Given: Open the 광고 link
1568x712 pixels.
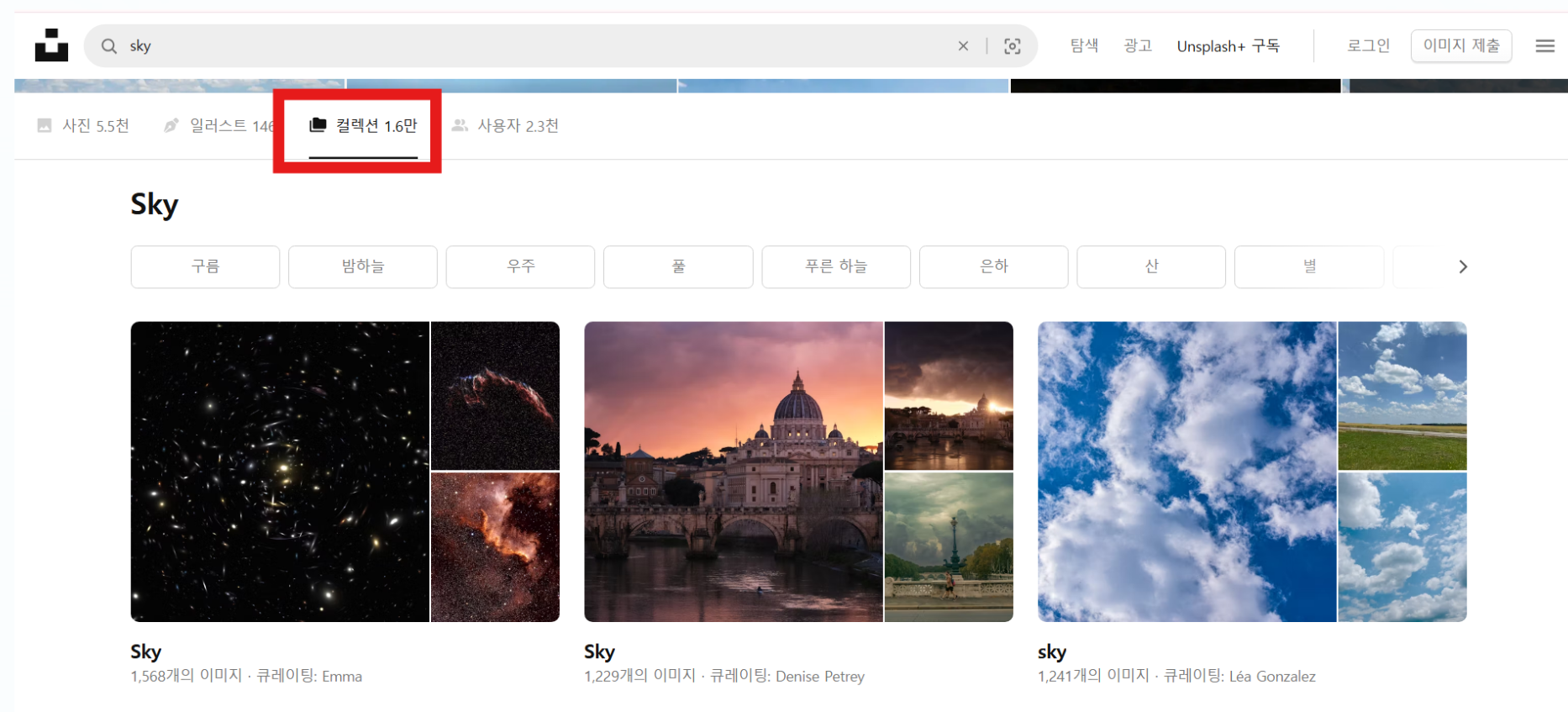Looking at the screenshot, I should pos(1138,45).
